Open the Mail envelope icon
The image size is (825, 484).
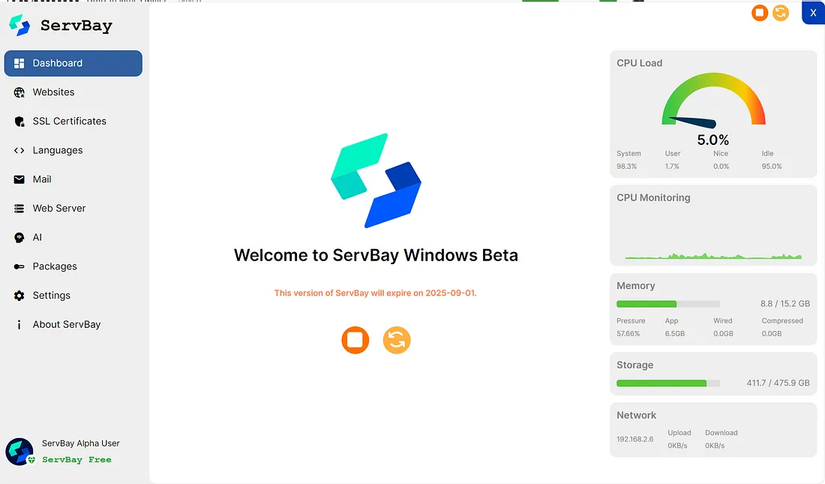(19, 179)
